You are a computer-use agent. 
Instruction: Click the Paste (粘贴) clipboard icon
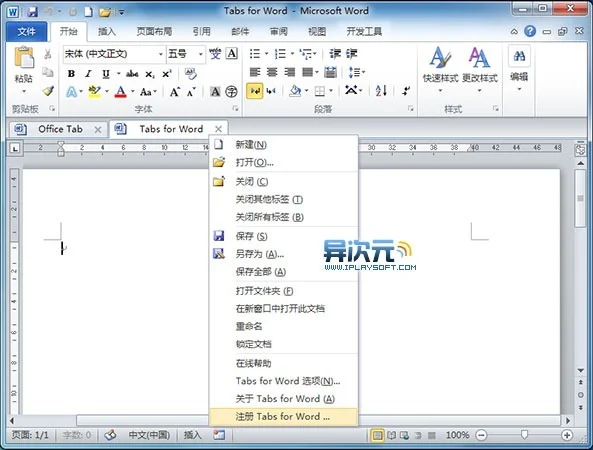(x=24, y=58)
